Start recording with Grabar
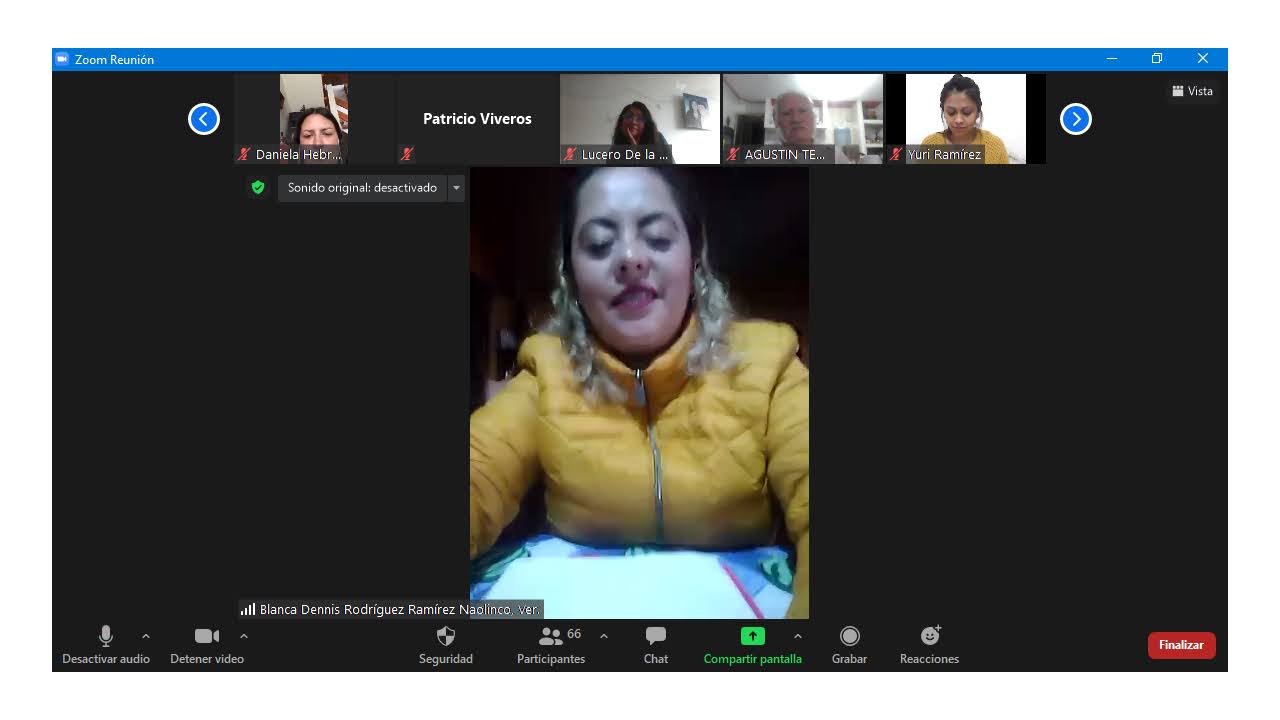 (x=850, y=645)
